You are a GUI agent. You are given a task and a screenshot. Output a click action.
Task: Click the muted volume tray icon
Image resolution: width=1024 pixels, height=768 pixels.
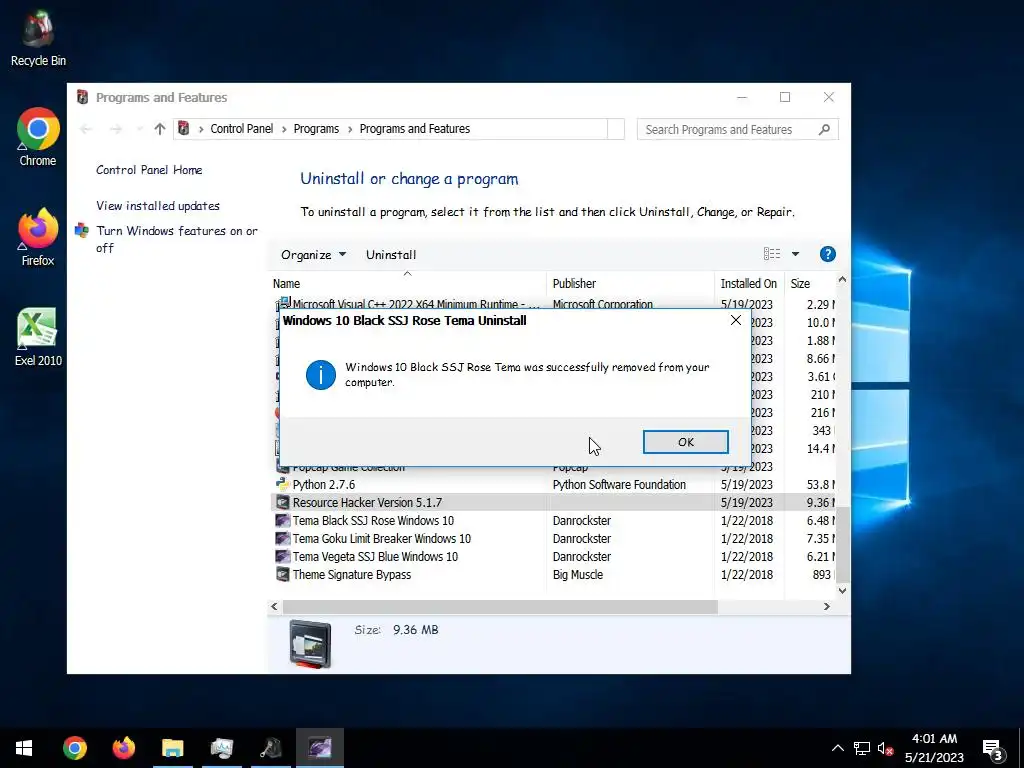tap(885, 748)
